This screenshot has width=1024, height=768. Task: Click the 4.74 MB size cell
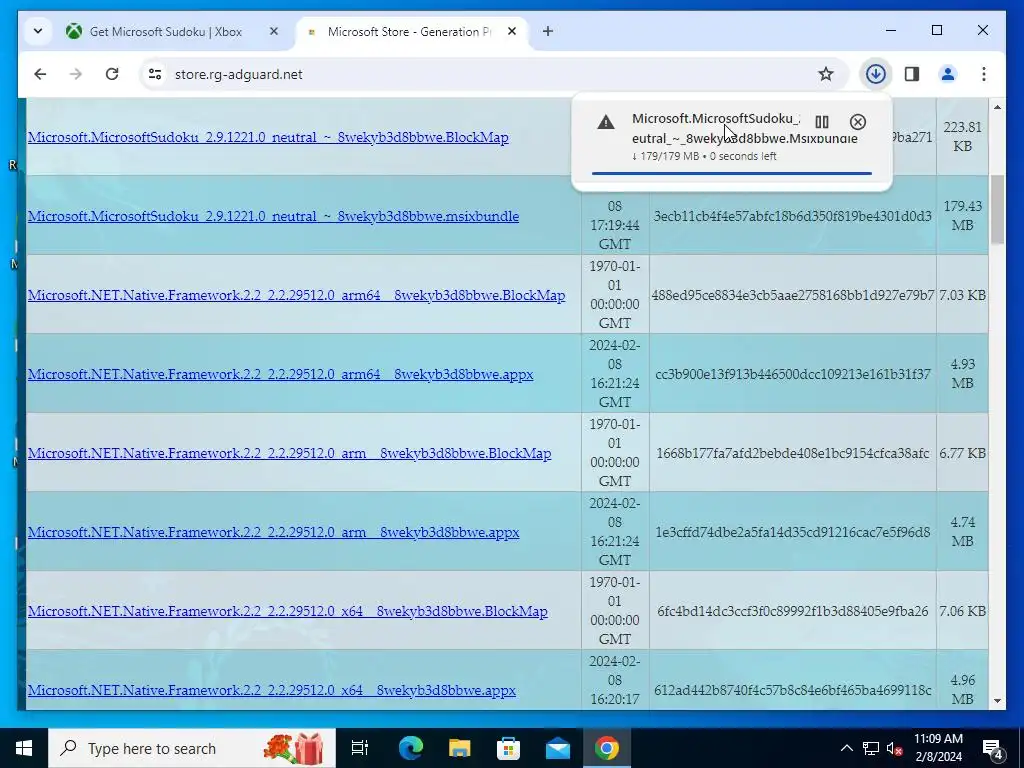[963, 532]
